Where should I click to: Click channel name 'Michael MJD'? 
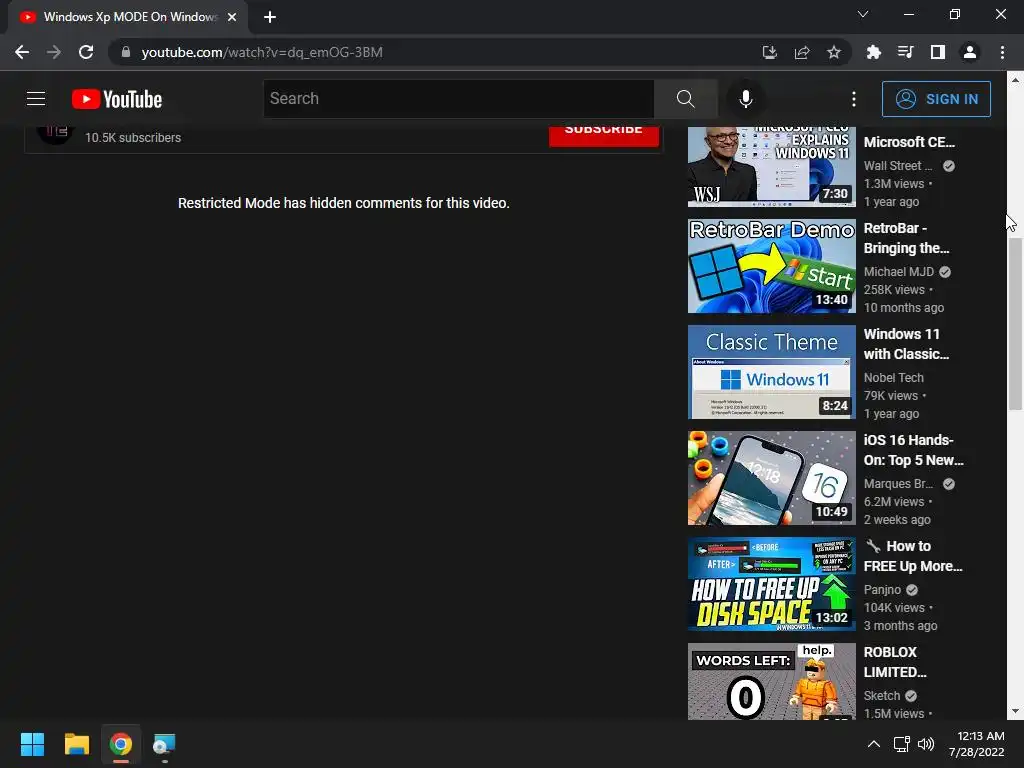[x=899, y=272]
